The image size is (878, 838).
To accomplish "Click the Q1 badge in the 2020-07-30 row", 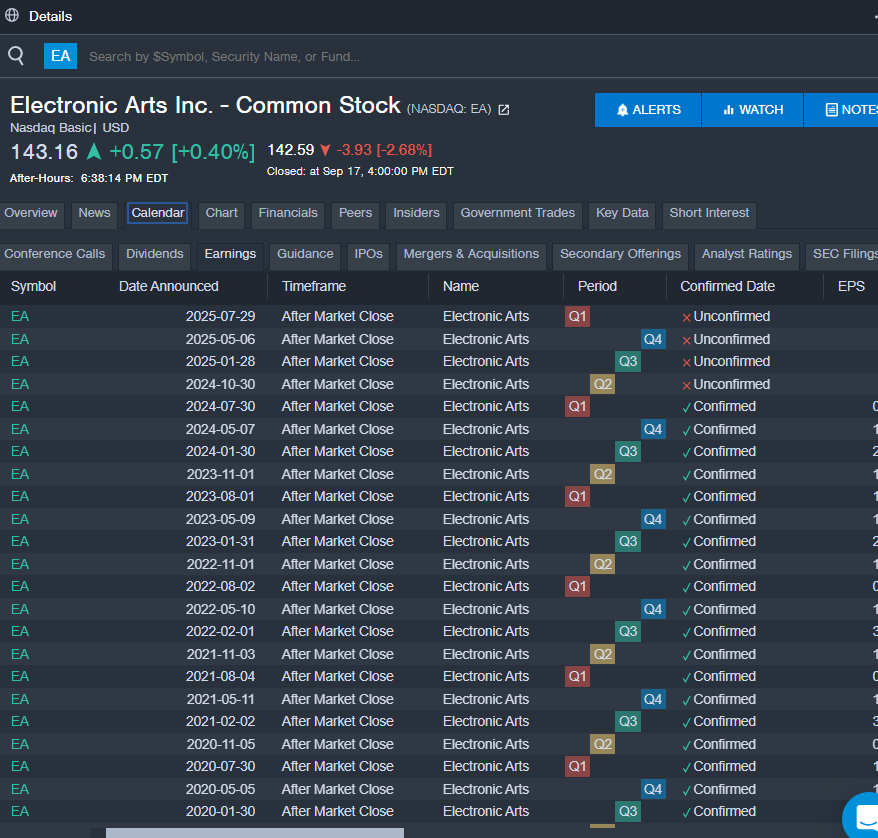I will coord(577,766).
